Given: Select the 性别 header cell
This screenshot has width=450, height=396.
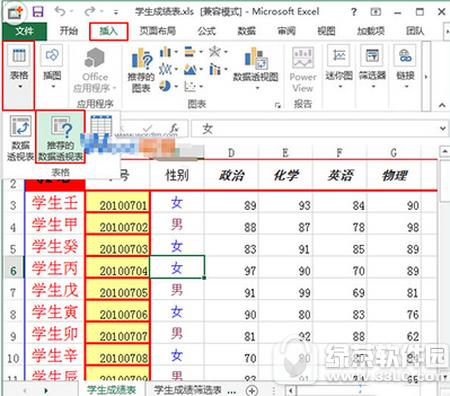Looking at the screenshot, I should point(177,175).
